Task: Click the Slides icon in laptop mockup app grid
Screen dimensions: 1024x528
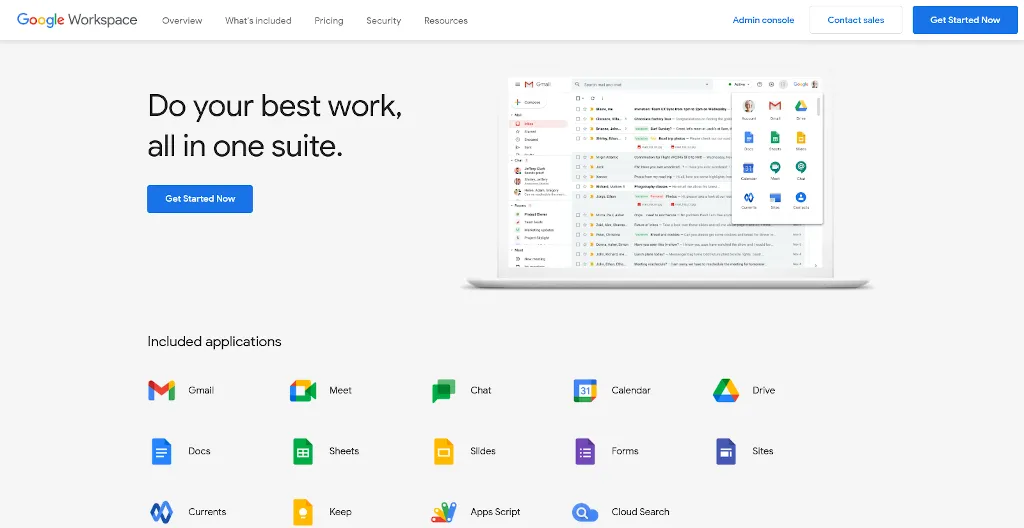Action: click(801, 137)
